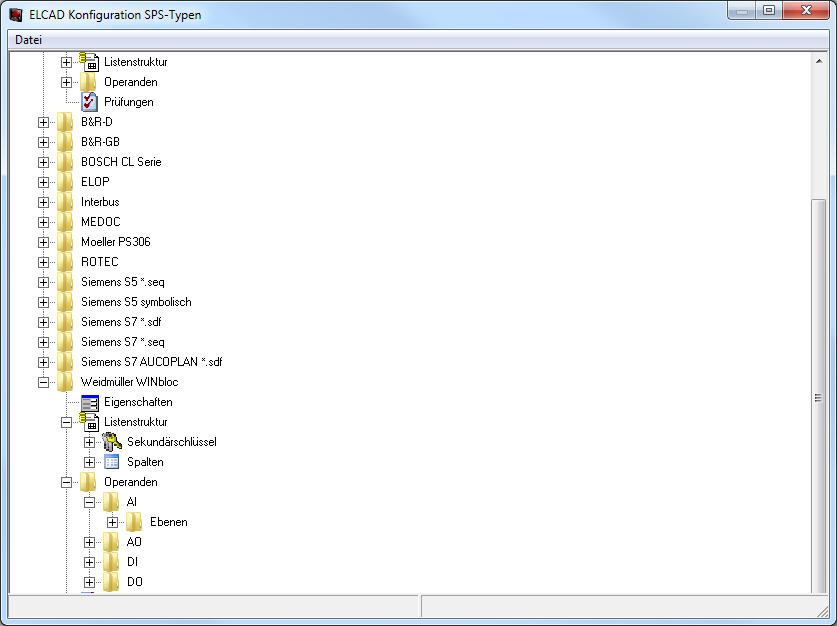Open the Datei menu
Image resolution: width=837 pixels, height=626 pixels.
(28, 39)
